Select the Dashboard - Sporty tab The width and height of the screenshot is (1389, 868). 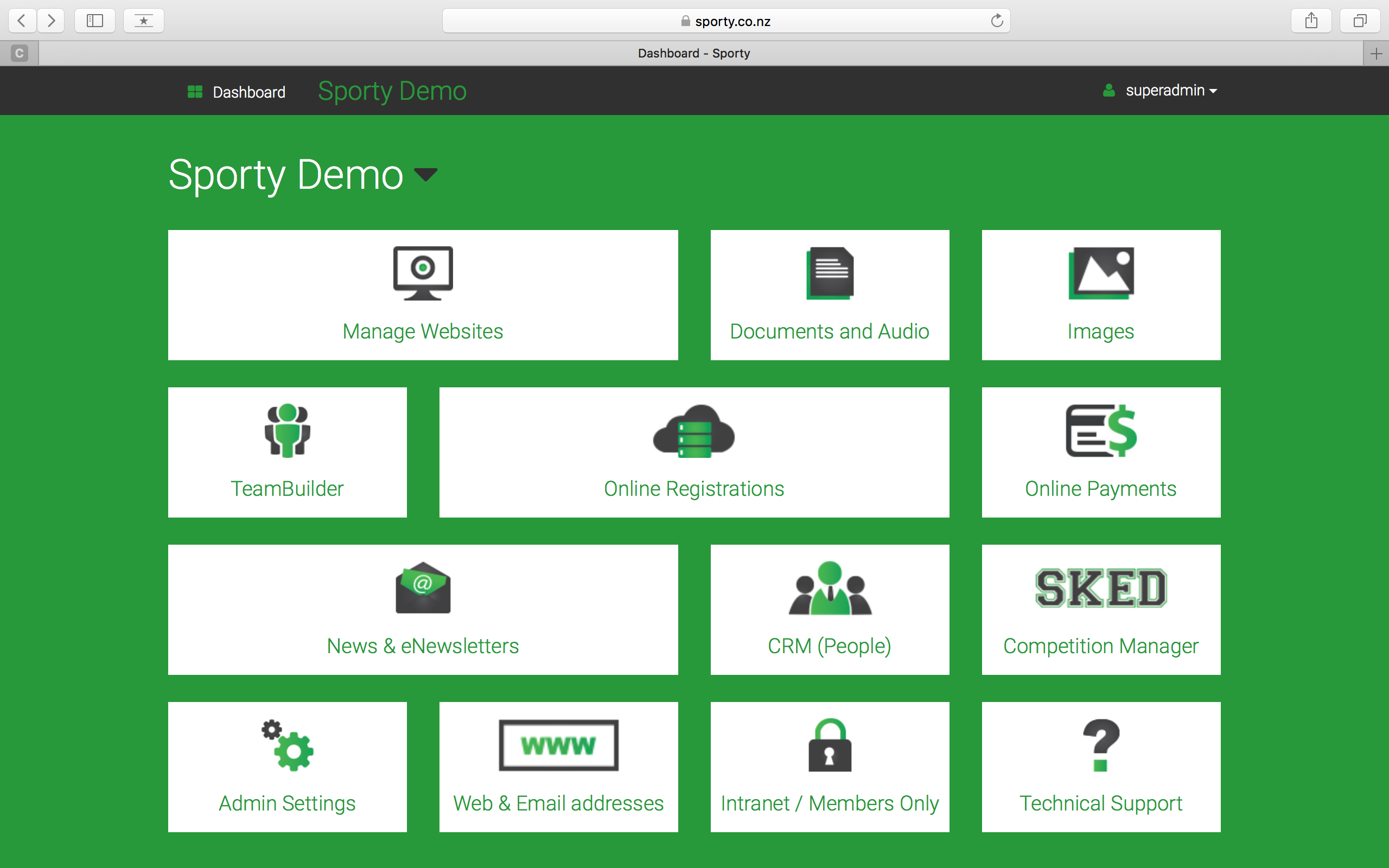(x=694, y=53)
